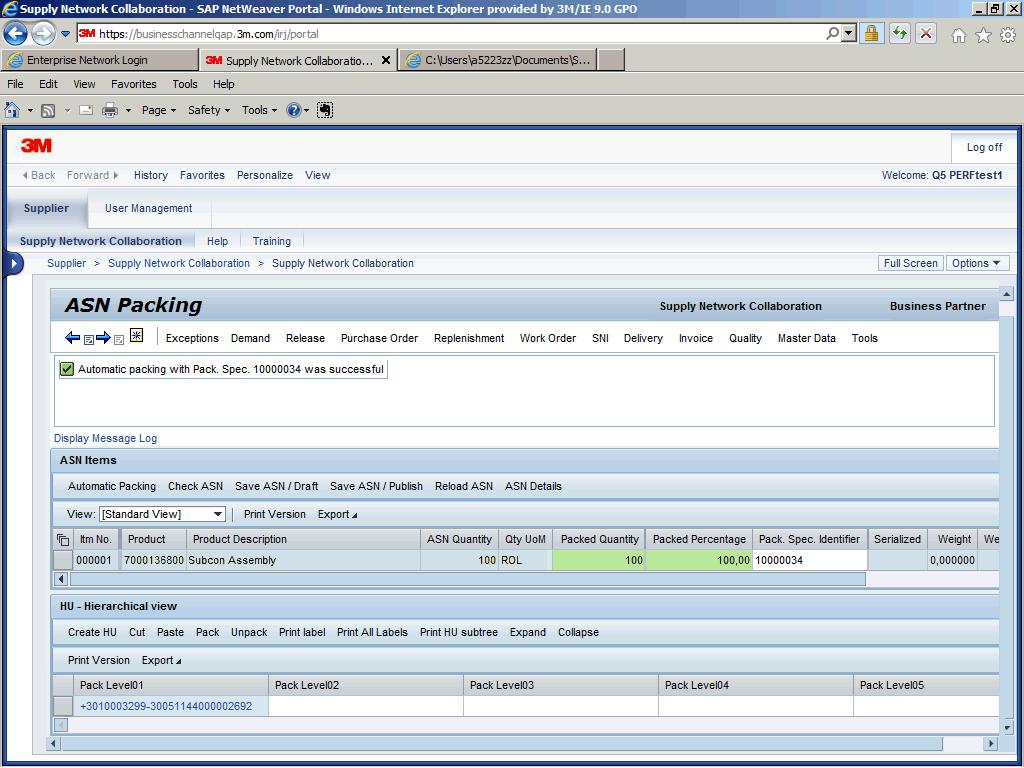Open browser Home icon at top right
Viewport: 1024px width, 768px height.
click(959, 35)
